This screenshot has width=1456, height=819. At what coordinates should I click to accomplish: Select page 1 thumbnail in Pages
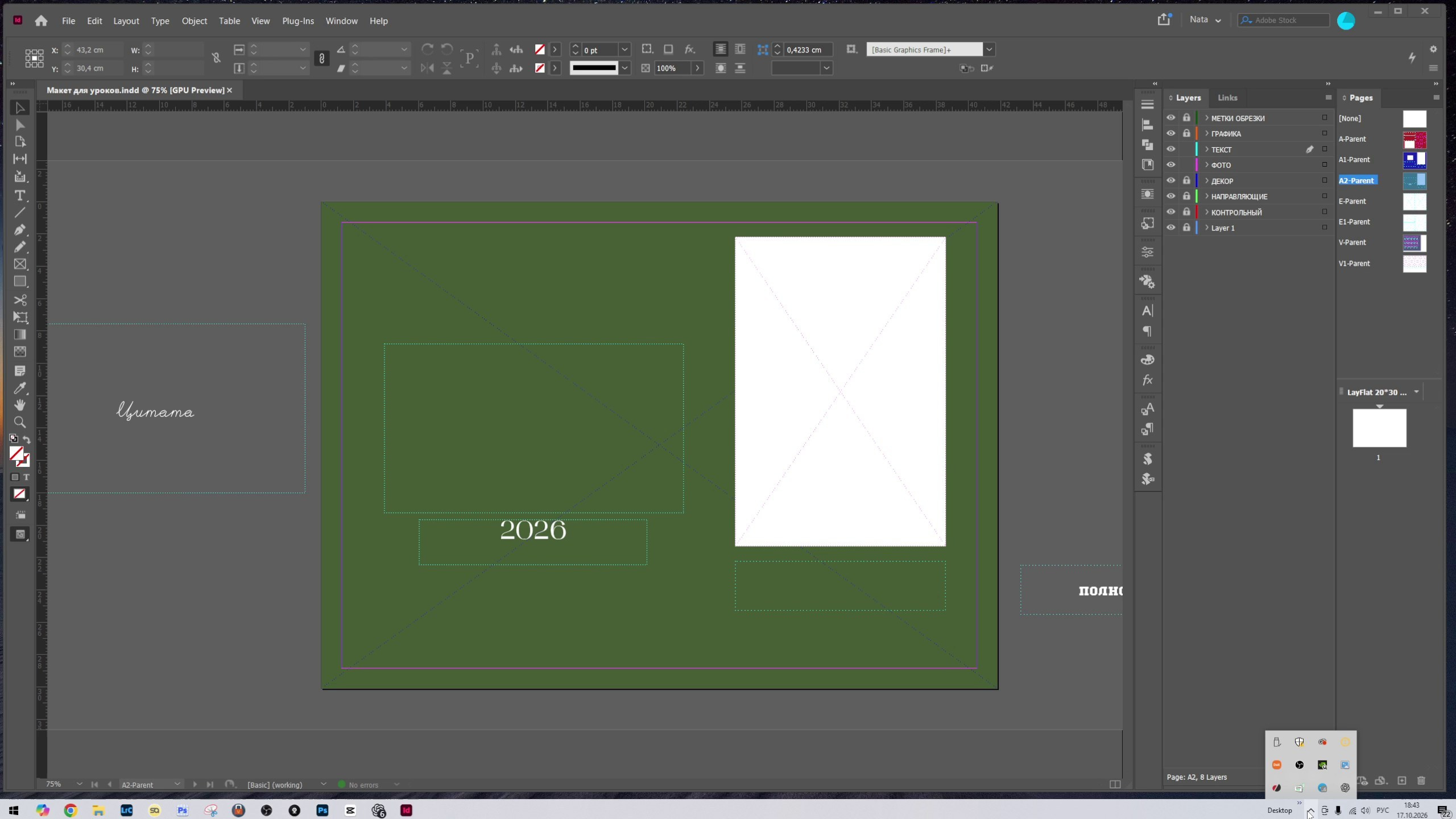(x=1379, y=428)
